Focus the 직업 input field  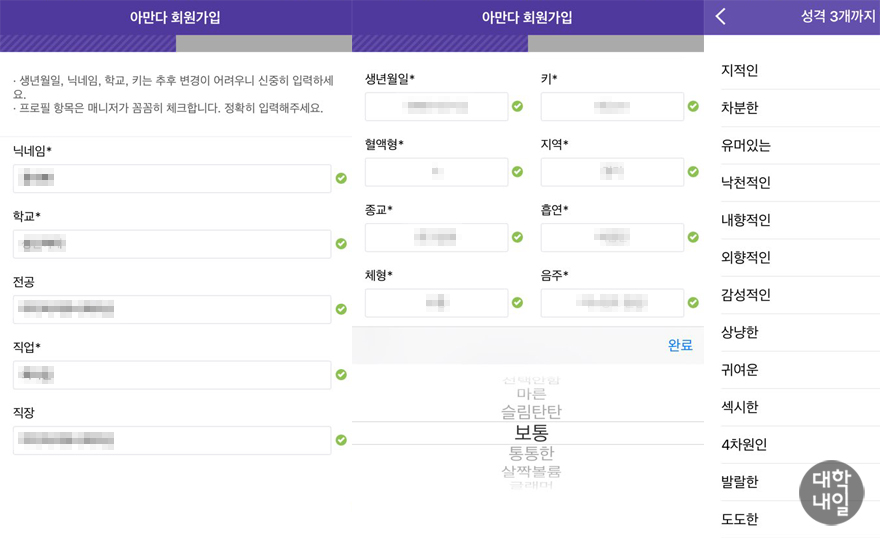pyautogui.click(x=172, y=375)
